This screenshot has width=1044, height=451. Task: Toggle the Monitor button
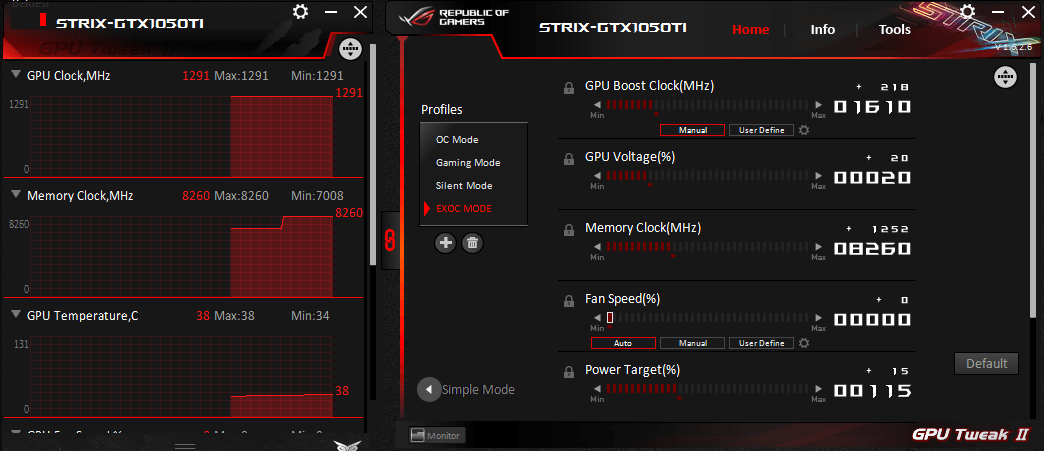(x=437, y=436)
